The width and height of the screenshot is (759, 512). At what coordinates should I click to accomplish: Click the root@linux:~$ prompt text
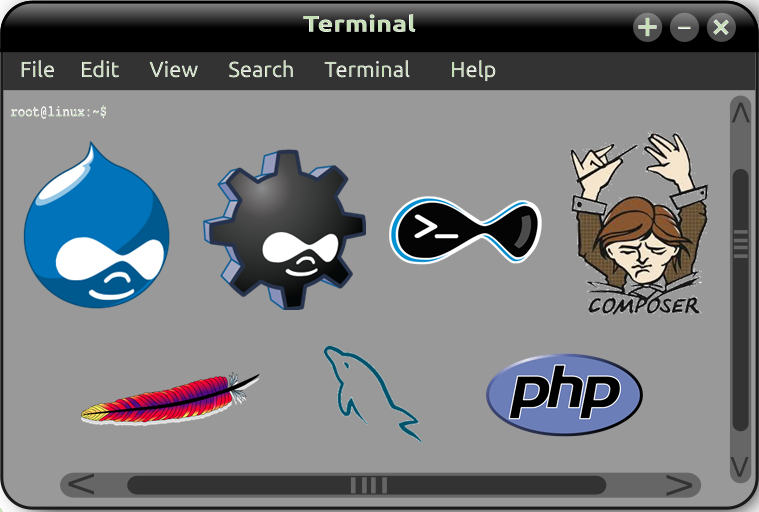(59, 112)
